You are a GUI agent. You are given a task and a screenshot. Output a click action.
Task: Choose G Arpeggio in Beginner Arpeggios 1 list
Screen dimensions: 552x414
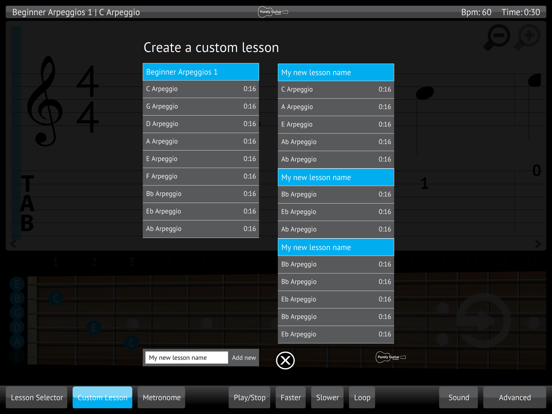tap(201, 106)
